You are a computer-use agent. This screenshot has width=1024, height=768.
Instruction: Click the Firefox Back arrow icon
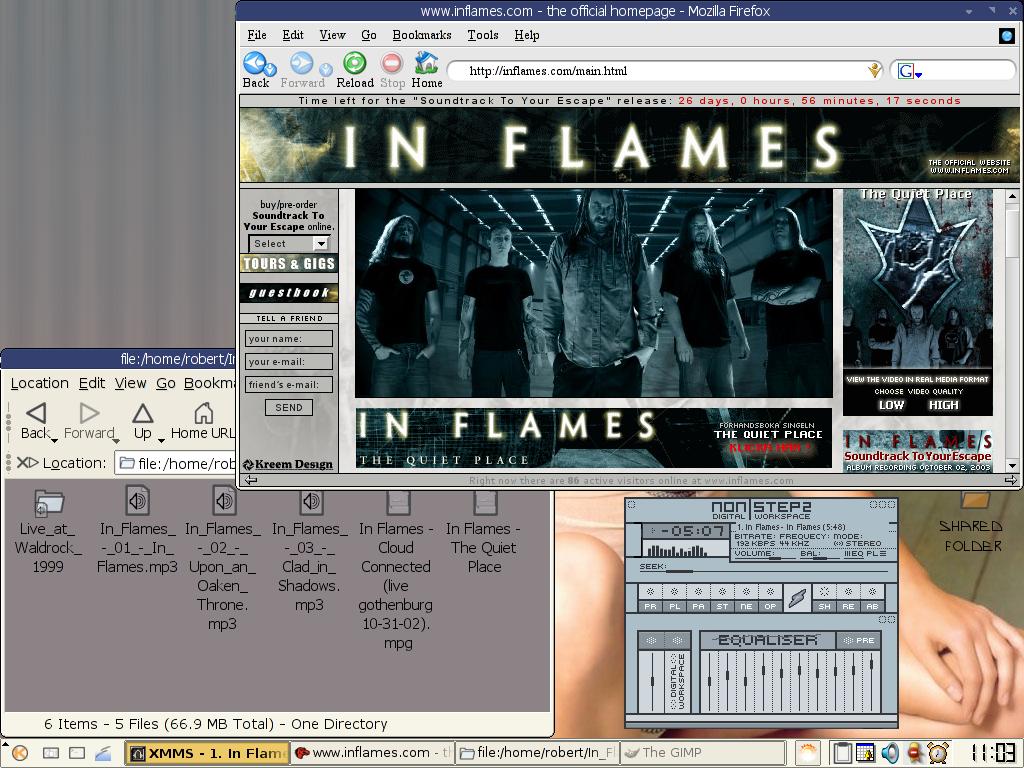[254, 63]
